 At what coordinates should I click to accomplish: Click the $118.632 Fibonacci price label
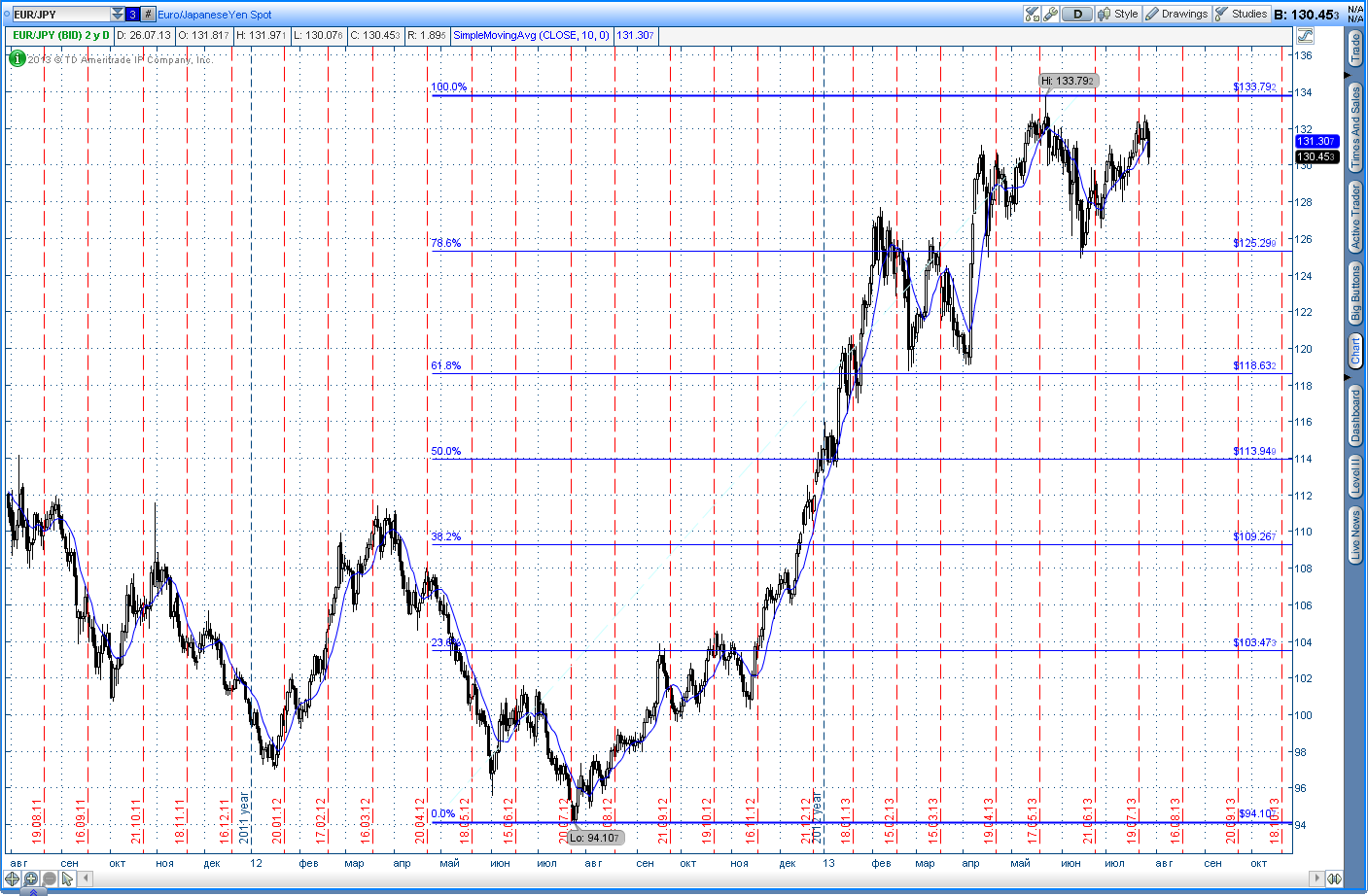pos(1254,365)
